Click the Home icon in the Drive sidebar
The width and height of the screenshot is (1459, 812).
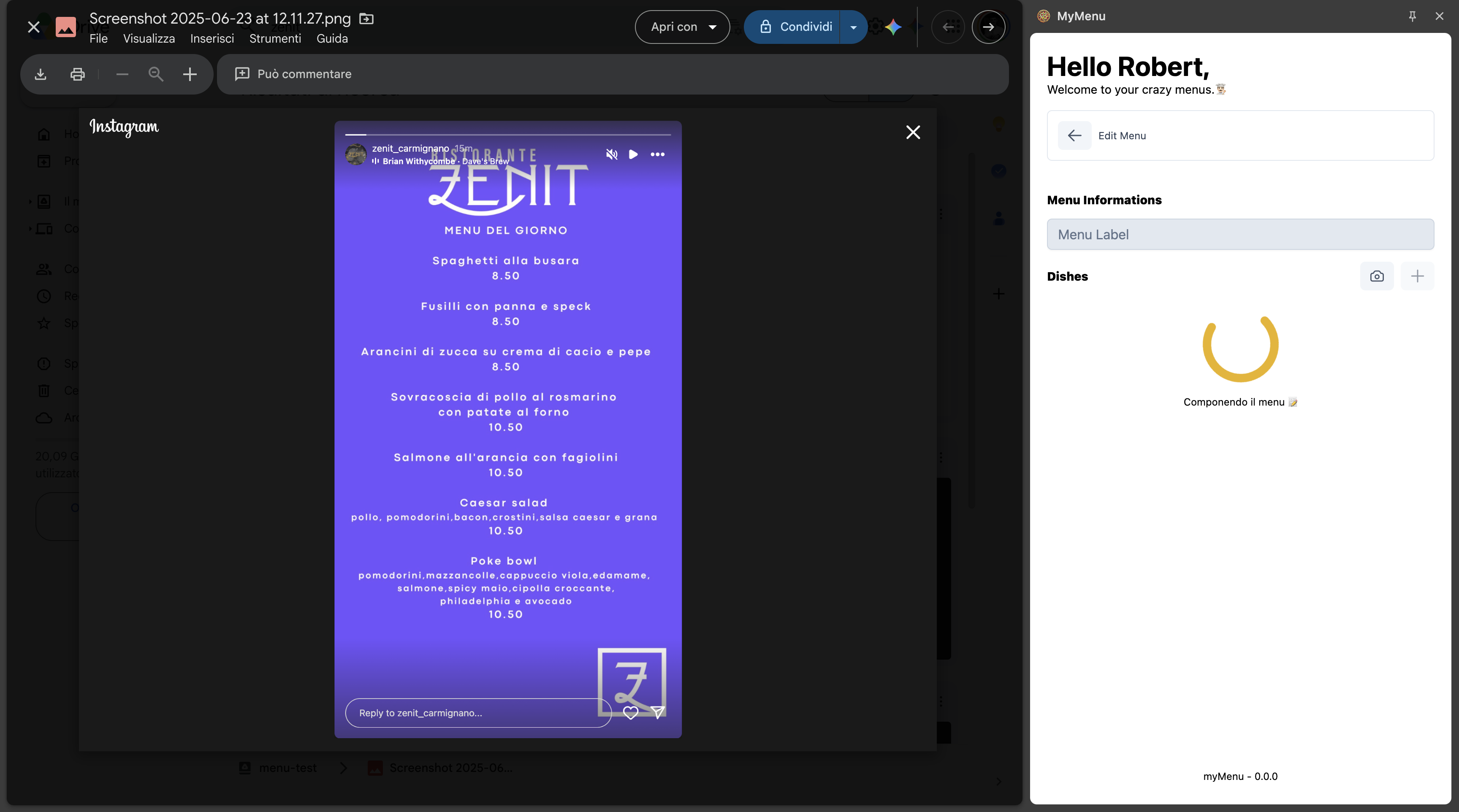[43, 134]
